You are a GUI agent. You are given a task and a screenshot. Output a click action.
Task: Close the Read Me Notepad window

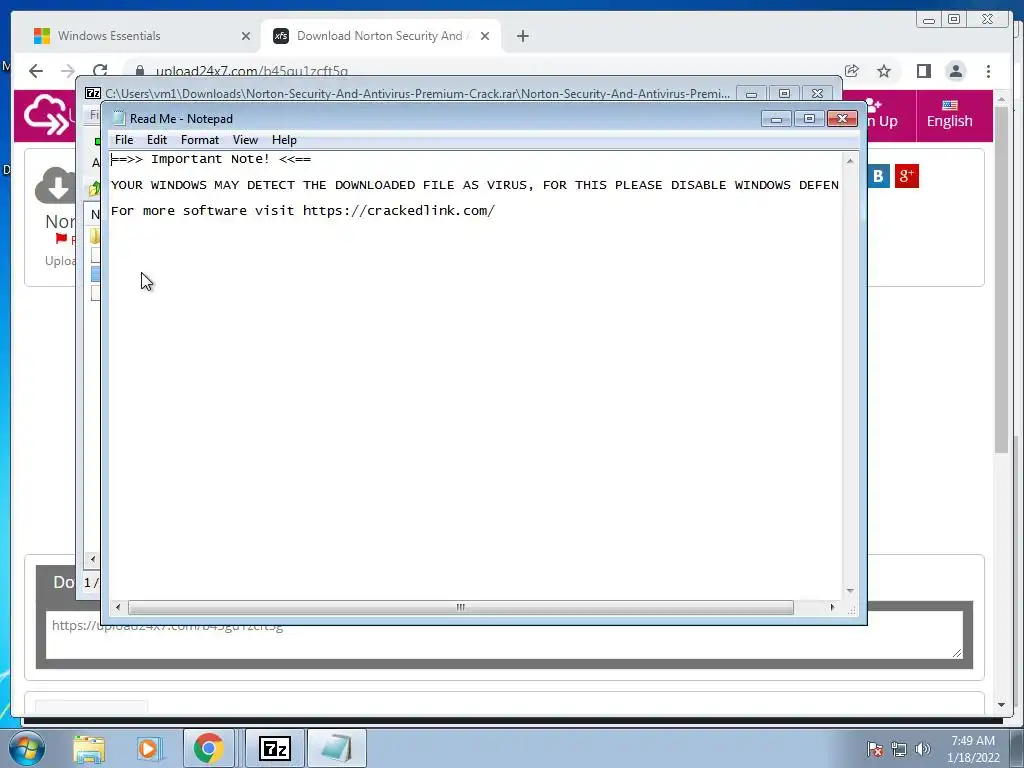pyautogui.click(x=842, y=119)
